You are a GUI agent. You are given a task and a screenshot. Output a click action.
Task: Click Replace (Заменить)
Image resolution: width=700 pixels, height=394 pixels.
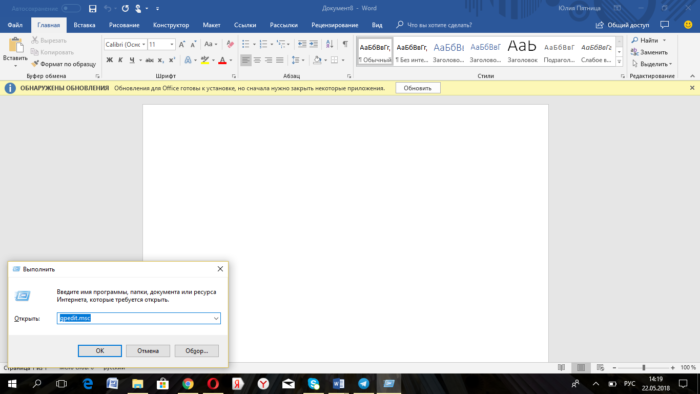(x=650, y=52)
